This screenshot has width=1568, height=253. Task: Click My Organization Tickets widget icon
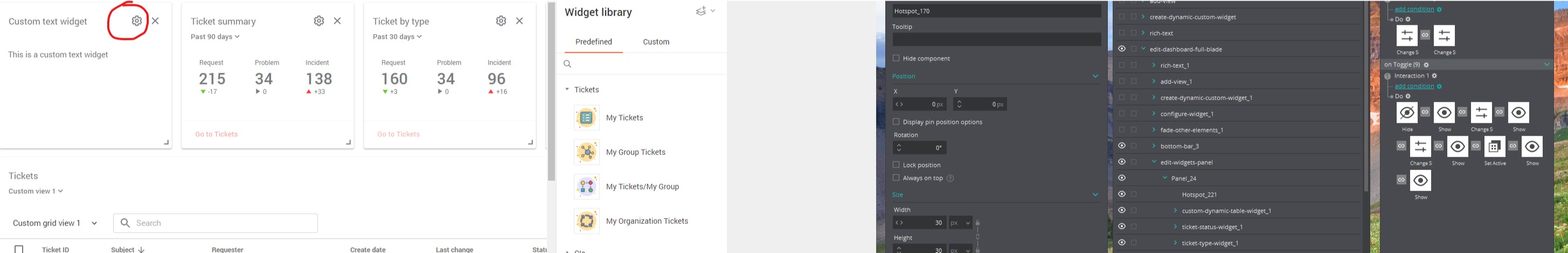coord(586,221)
